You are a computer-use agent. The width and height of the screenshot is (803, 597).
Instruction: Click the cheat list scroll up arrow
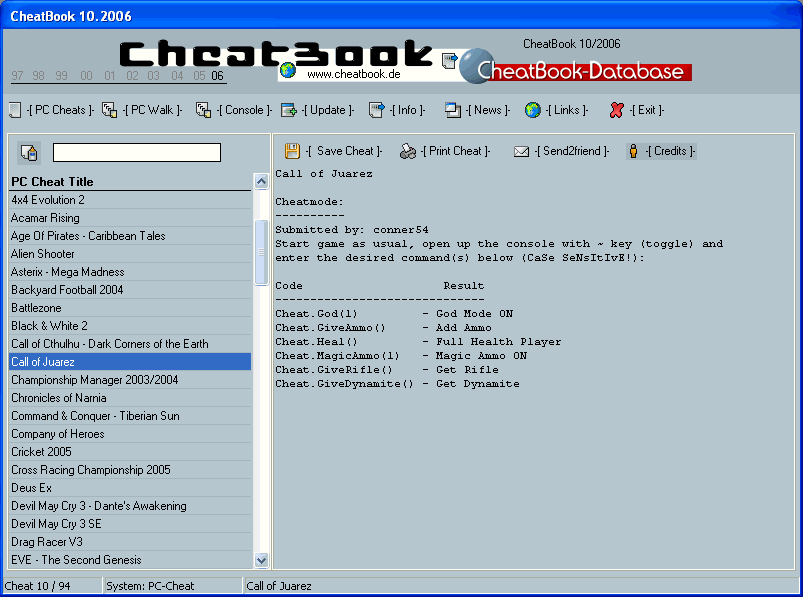tap(261, 181)
